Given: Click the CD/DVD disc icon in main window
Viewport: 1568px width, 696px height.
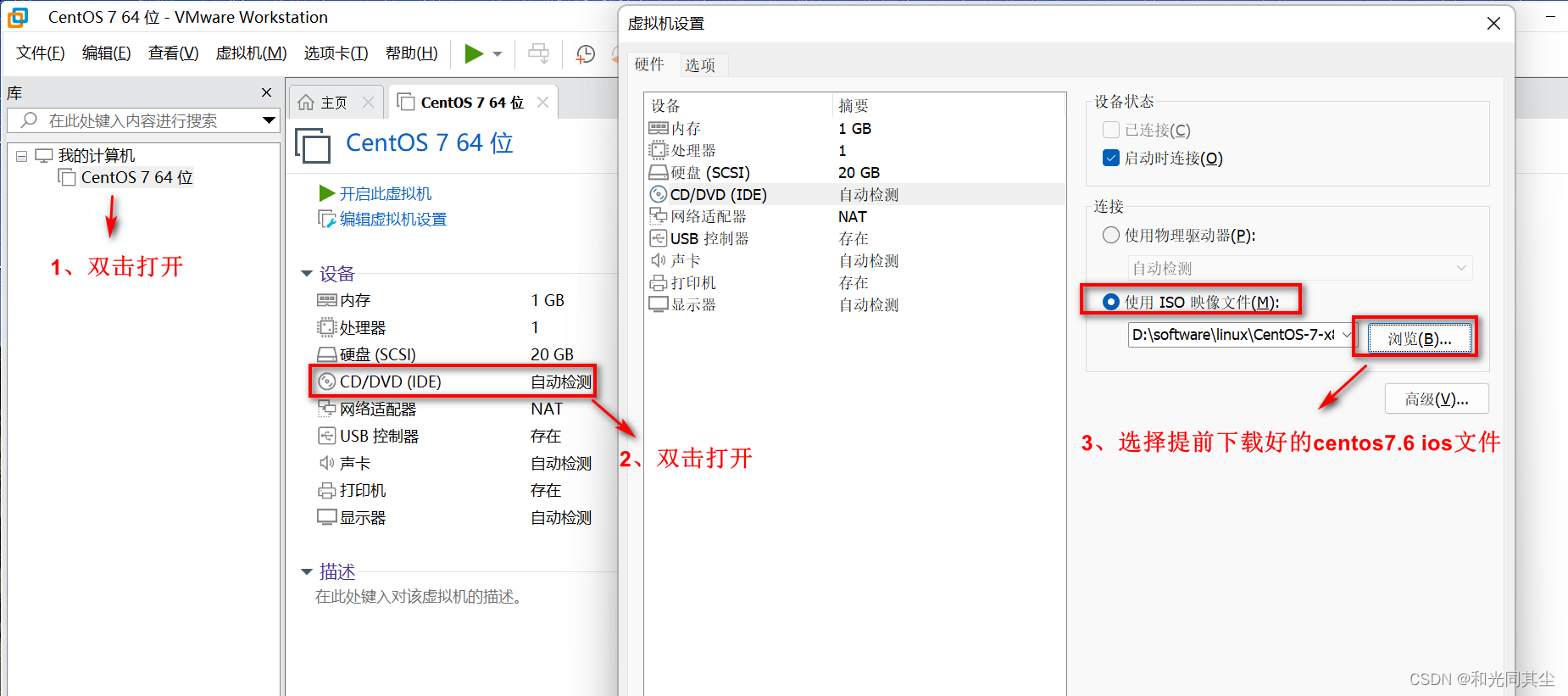Looking at the screenshot, I should tap(327, 381).
